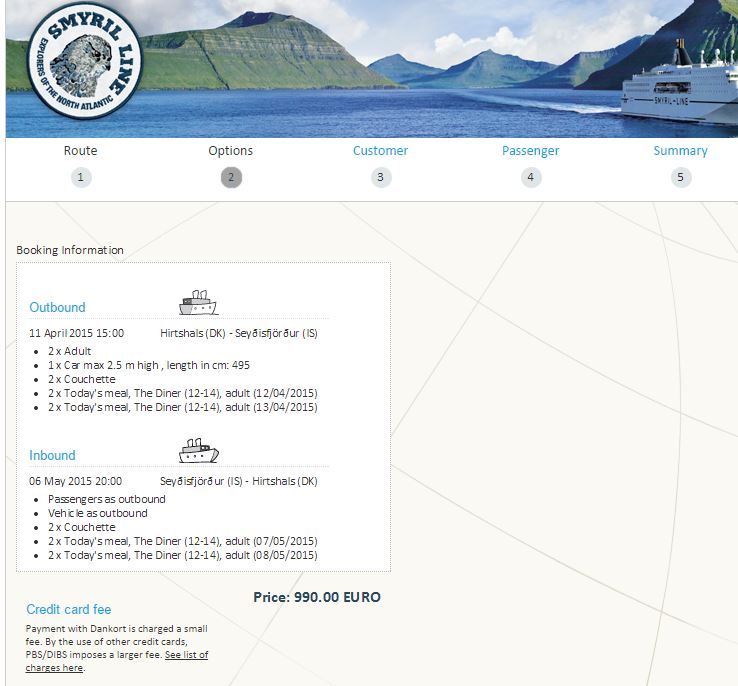Click the outbound '2 x Couchette' line

[81, 379]
